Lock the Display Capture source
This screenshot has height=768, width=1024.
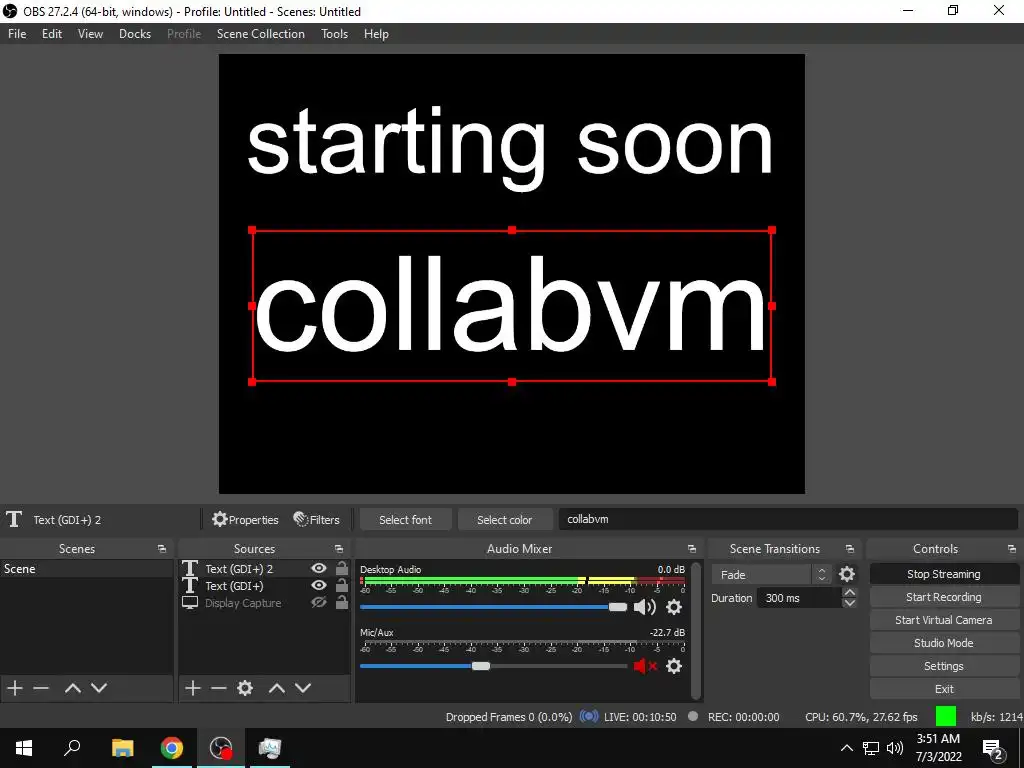click(x=342, y=602)
